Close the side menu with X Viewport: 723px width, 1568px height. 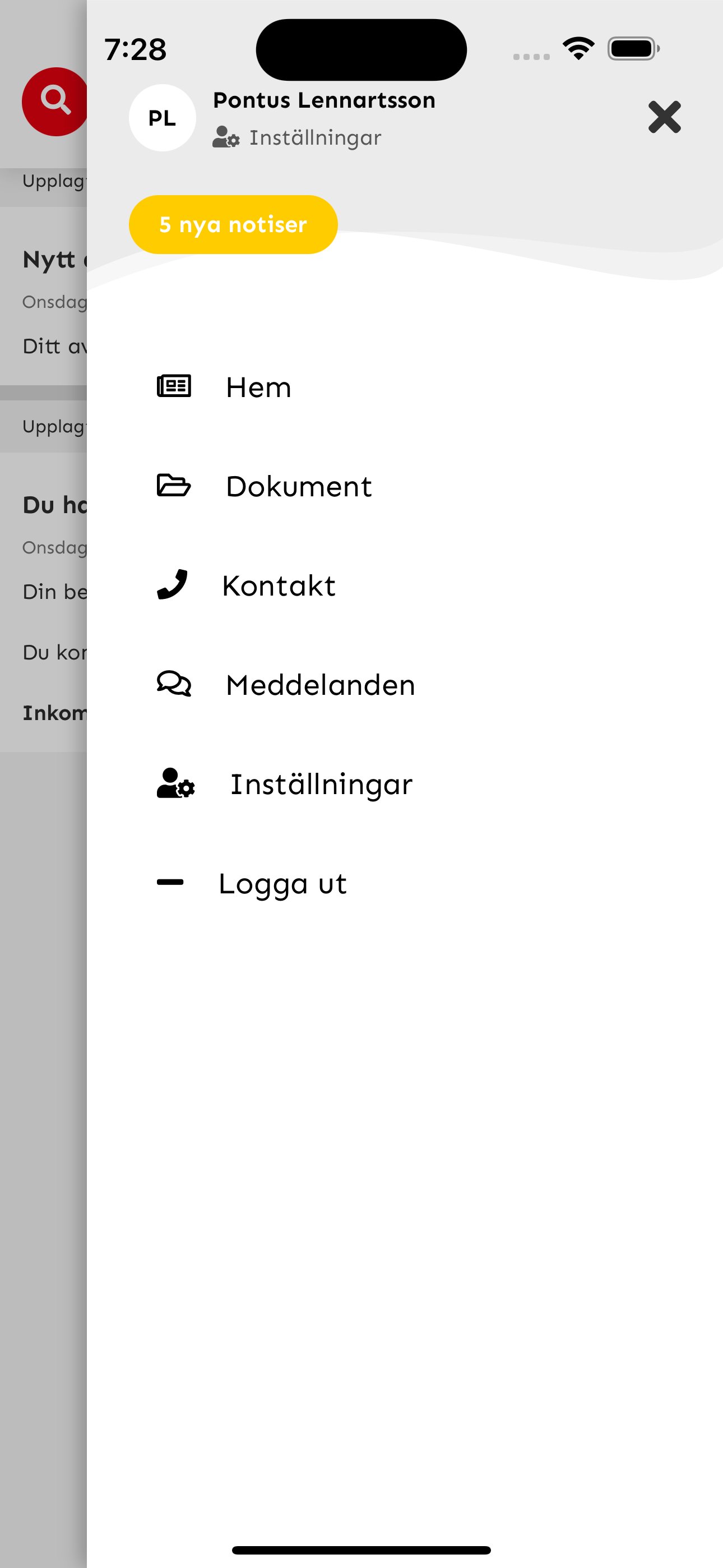tap(664, 117)
